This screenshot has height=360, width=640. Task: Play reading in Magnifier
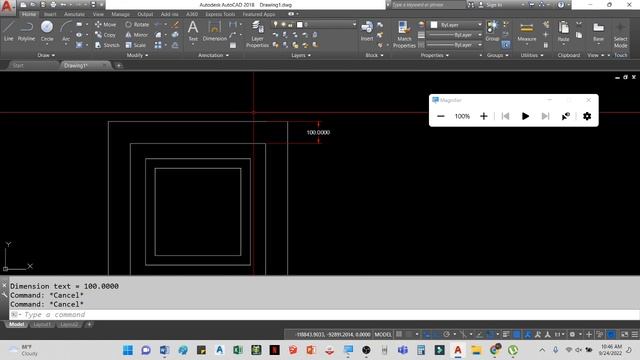coord(525,116)
